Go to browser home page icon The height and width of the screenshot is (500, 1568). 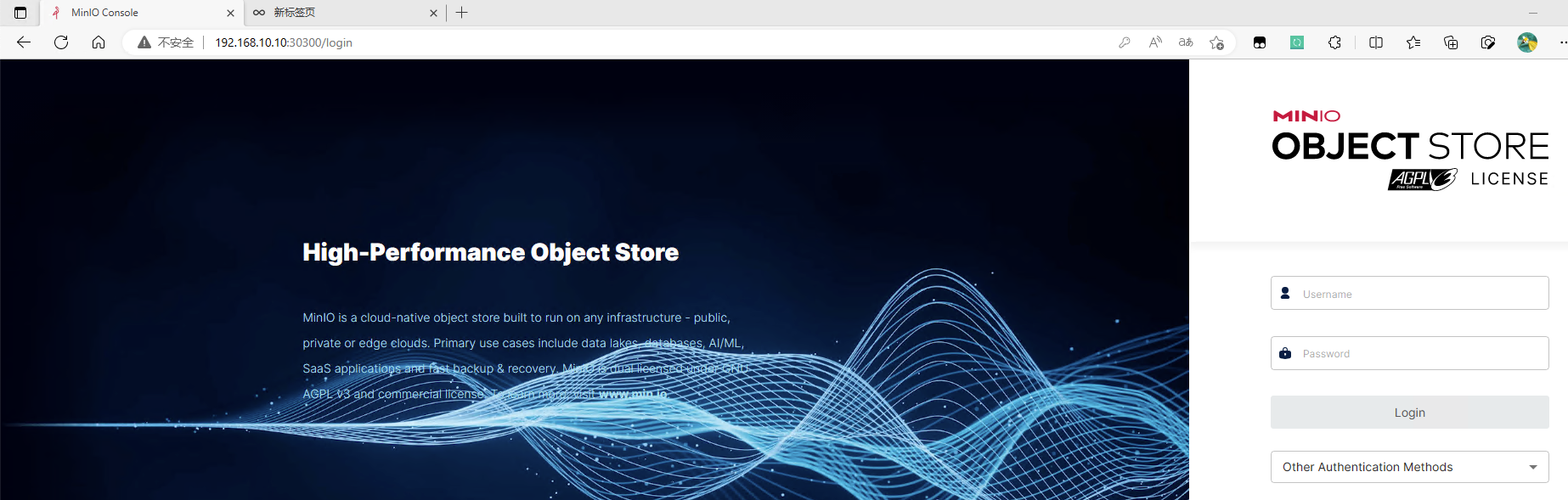(x=99, y=42)
